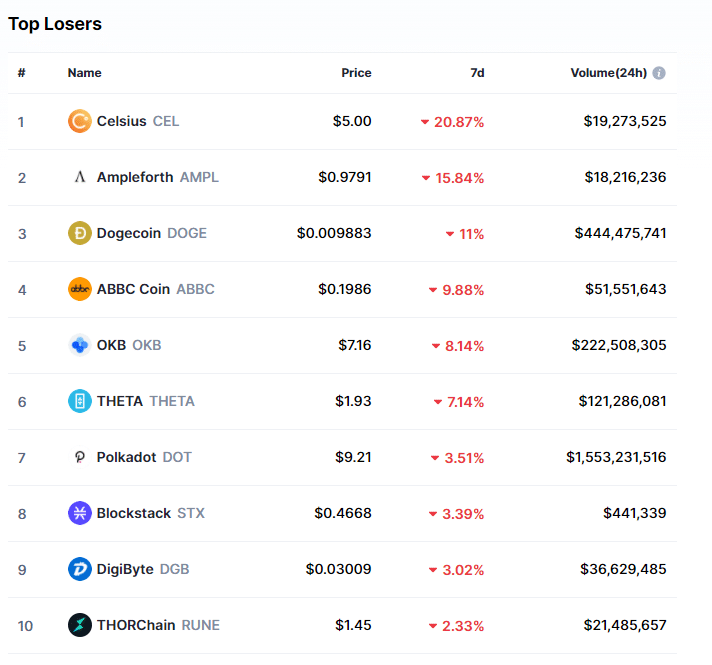This screenshot has width=712, height=665.
Task: Open the Celsius CEL coin link
Action: [137, 122]
